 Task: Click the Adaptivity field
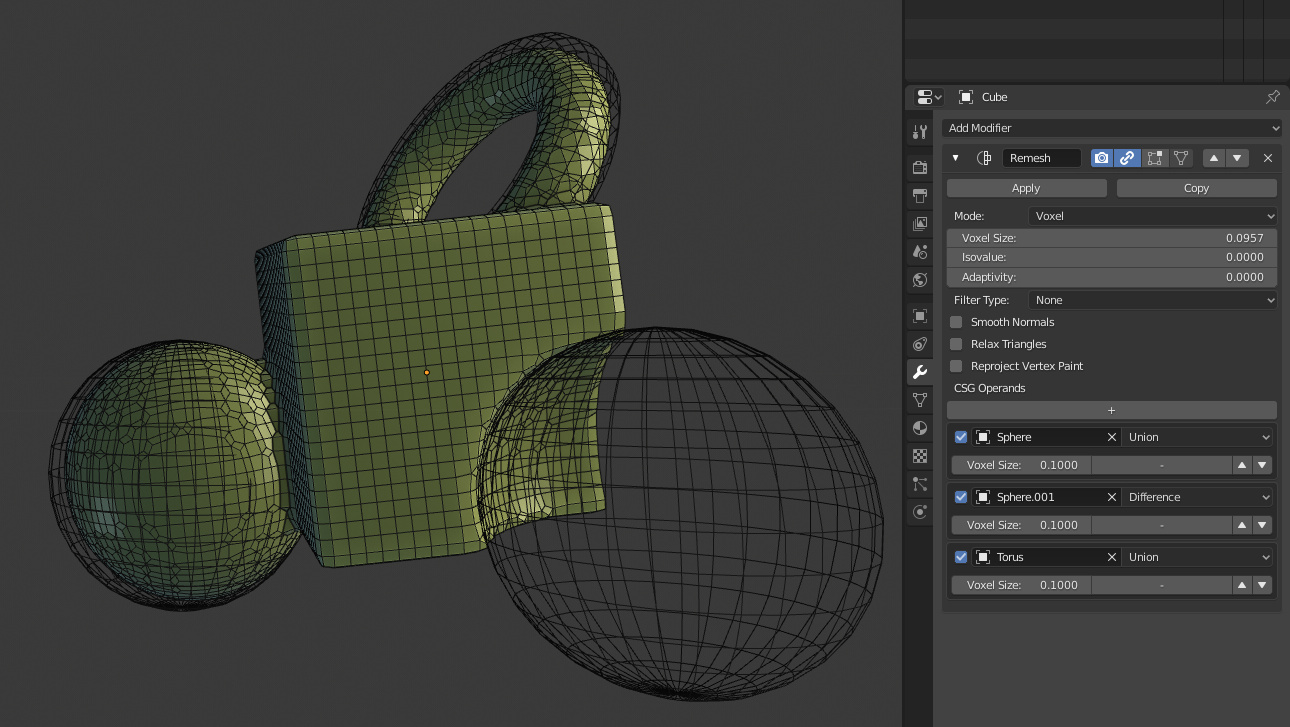(x=1112, y=277)
